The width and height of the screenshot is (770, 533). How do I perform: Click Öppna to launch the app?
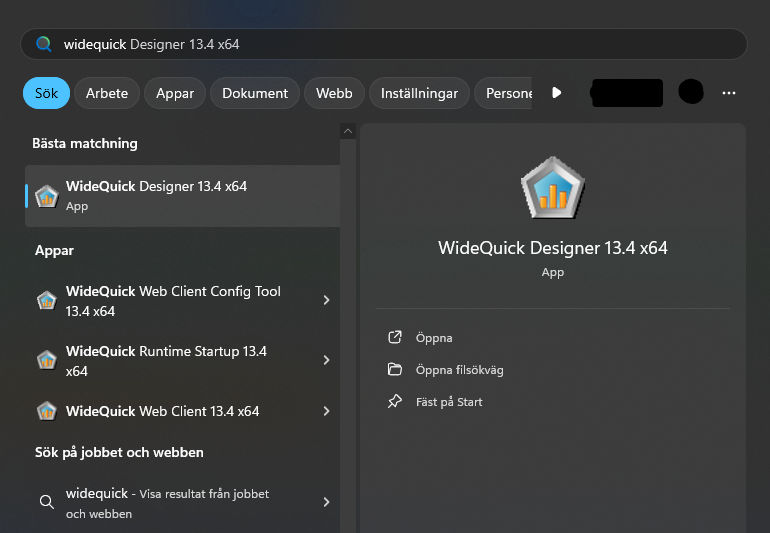pos(434,338)
